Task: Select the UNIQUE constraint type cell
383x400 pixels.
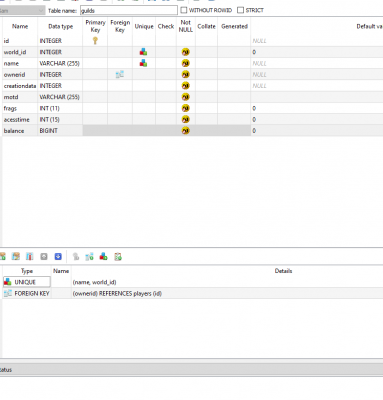Action: point(27,282)
